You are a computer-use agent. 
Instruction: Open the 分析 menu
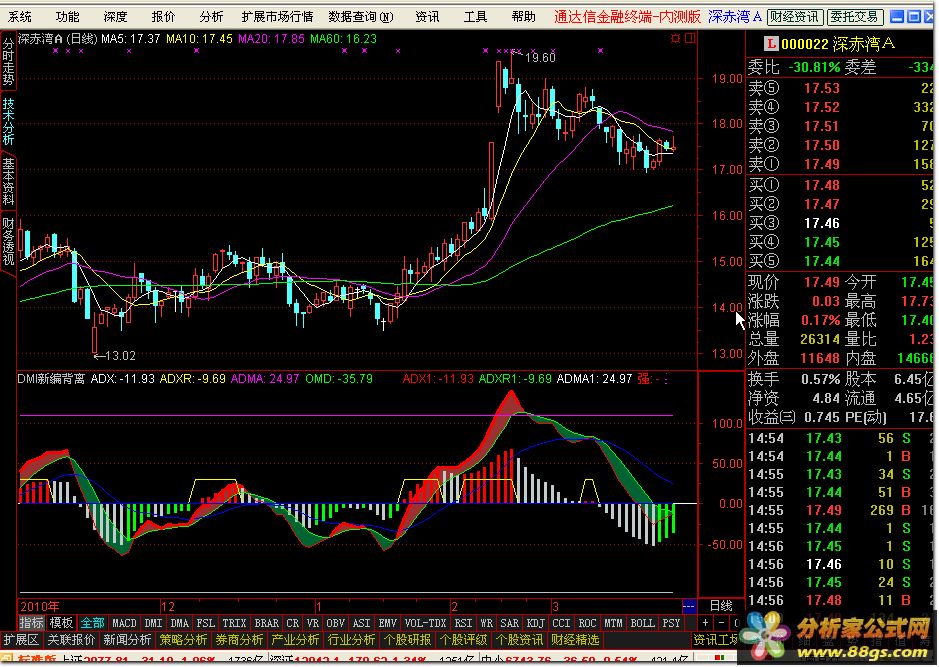pyautogui.click(x=211, y=17)
